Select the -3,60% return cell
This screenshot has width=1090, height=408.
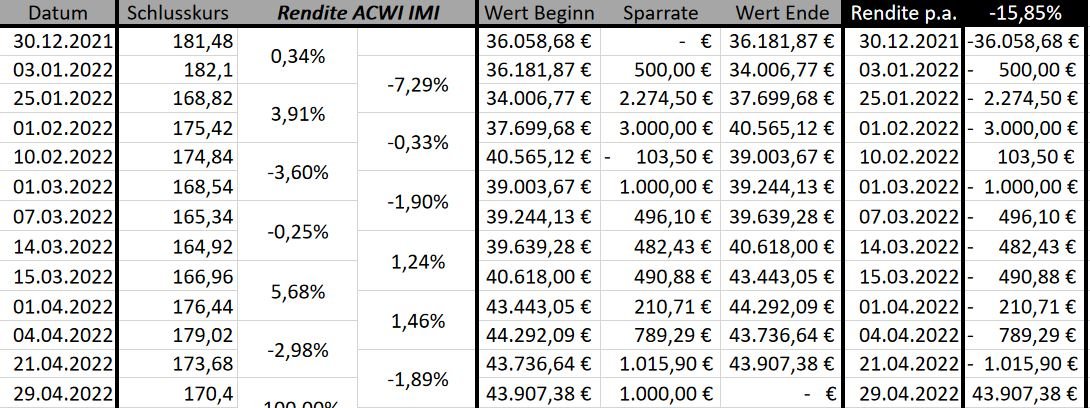pyautogui.click(x=298, y=170)
